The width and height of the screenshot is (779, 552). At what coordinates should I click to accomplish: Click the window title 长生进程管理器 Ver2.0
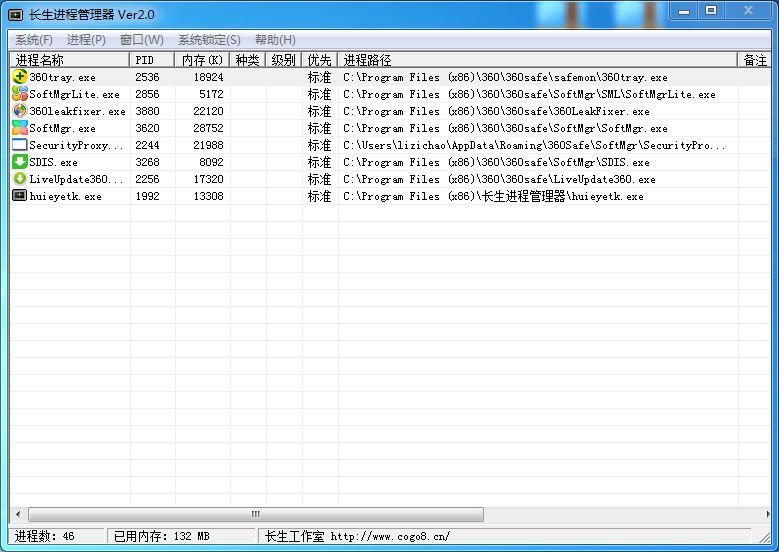point(91,15)
